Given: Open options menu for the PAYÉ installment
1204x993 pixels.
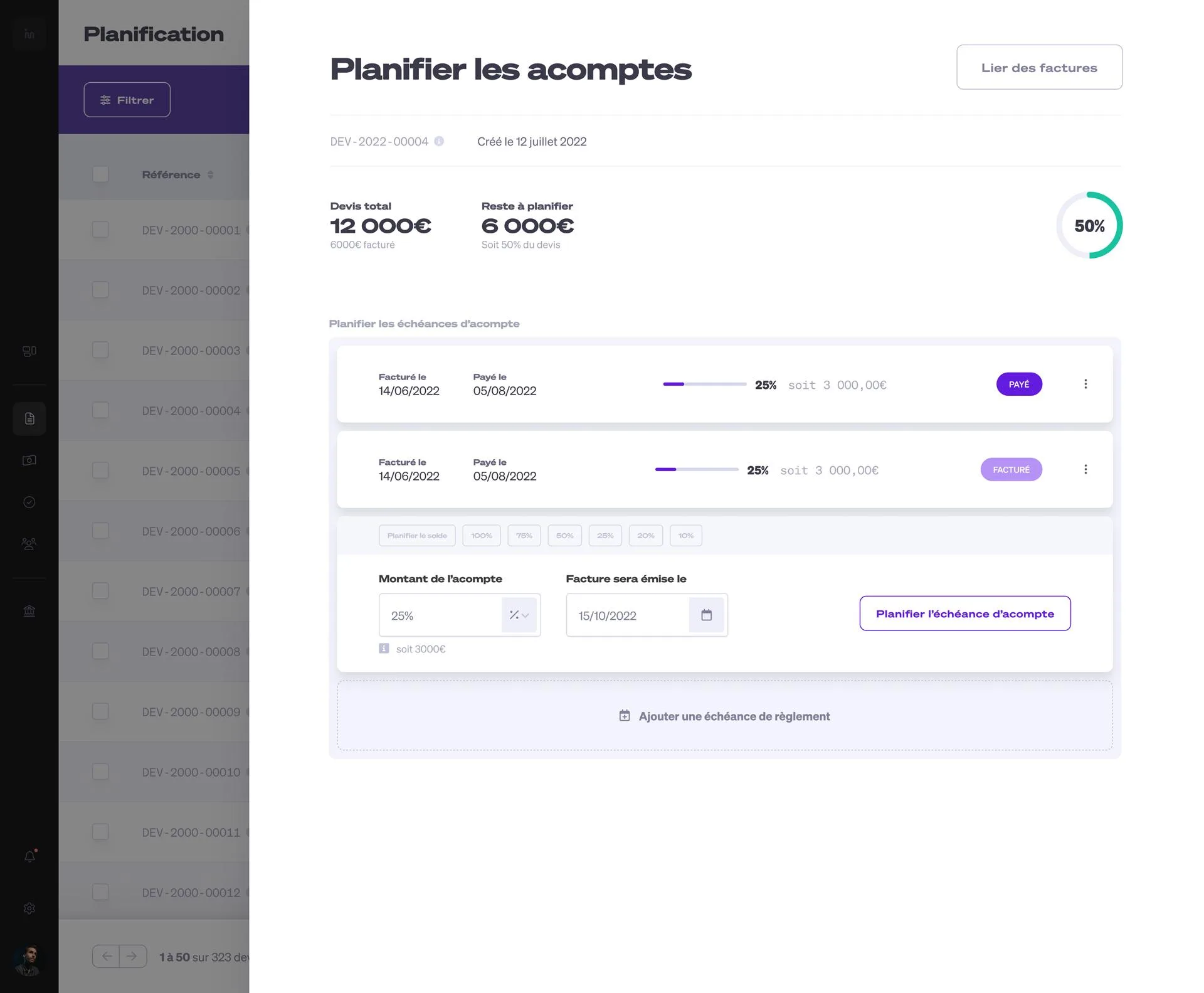Looking at the screenshot, I should coord(1085,384).
